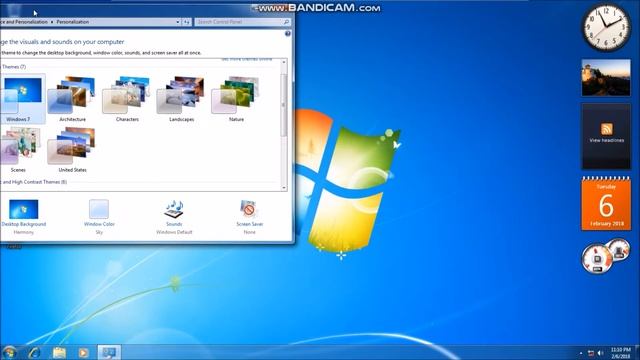
Task: Open Screen Saver settings
Action: tap(249, 216)
